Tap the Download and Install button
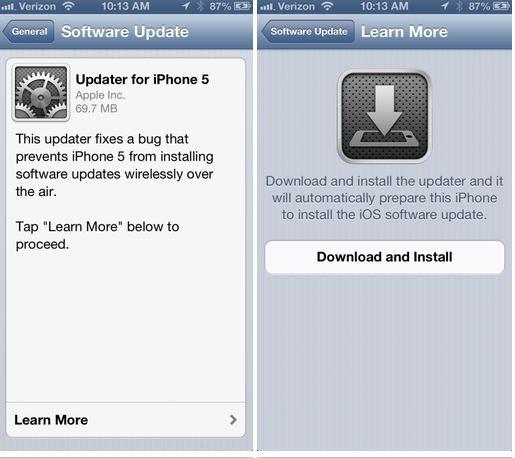 384,257
